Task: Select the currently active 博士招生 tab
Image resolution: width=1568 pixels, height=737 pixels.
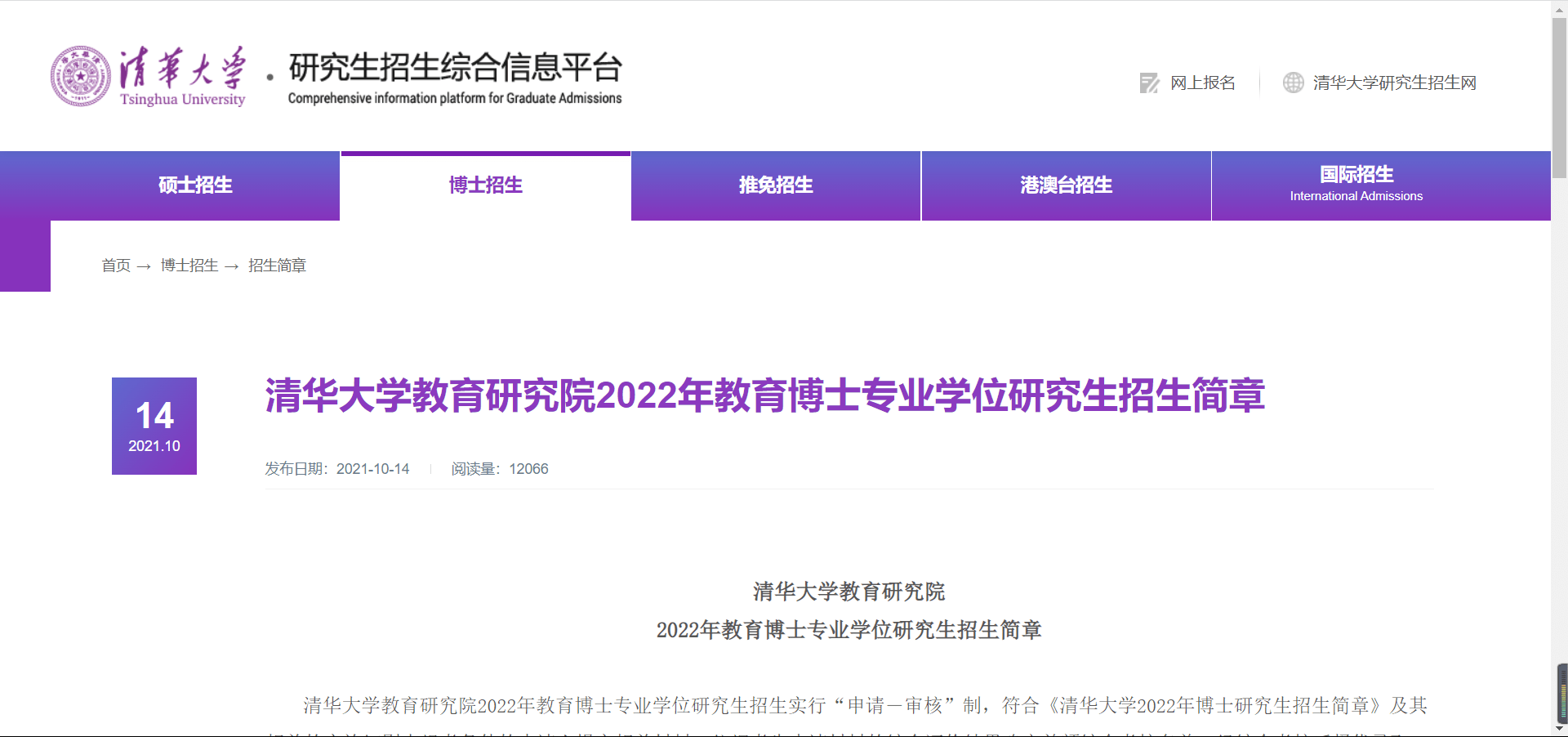Action: (x=485, y=185)
